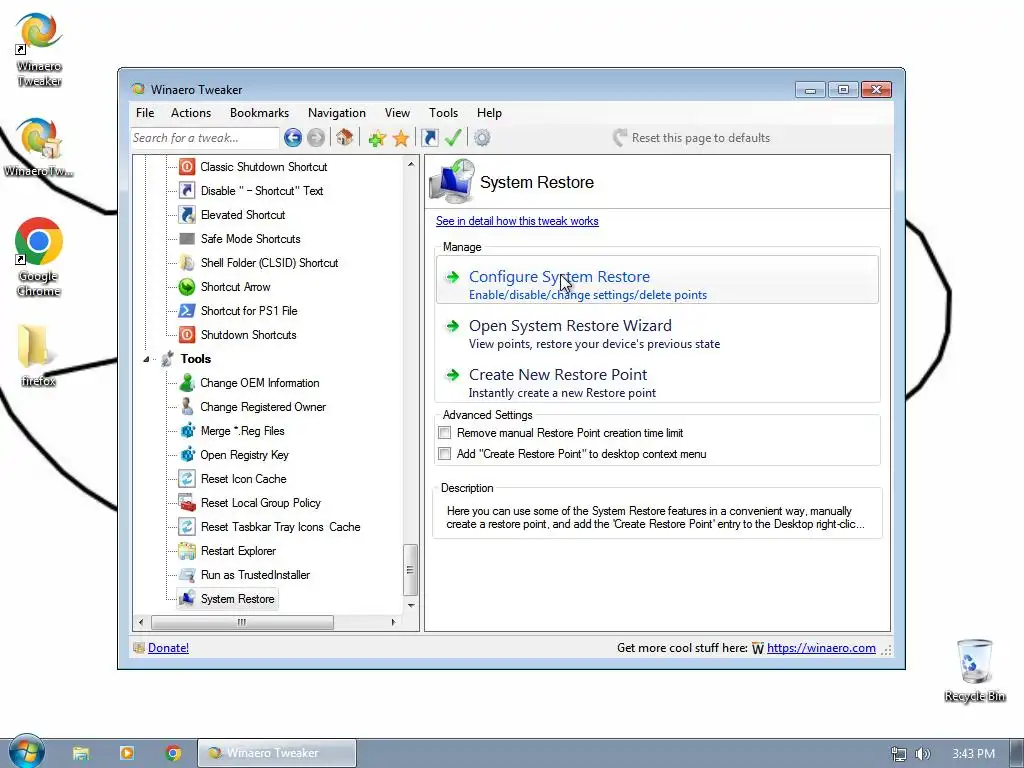Open See in detail how this tweak works link
Viewport: 1024px width, 768px height.
[517, 221]
